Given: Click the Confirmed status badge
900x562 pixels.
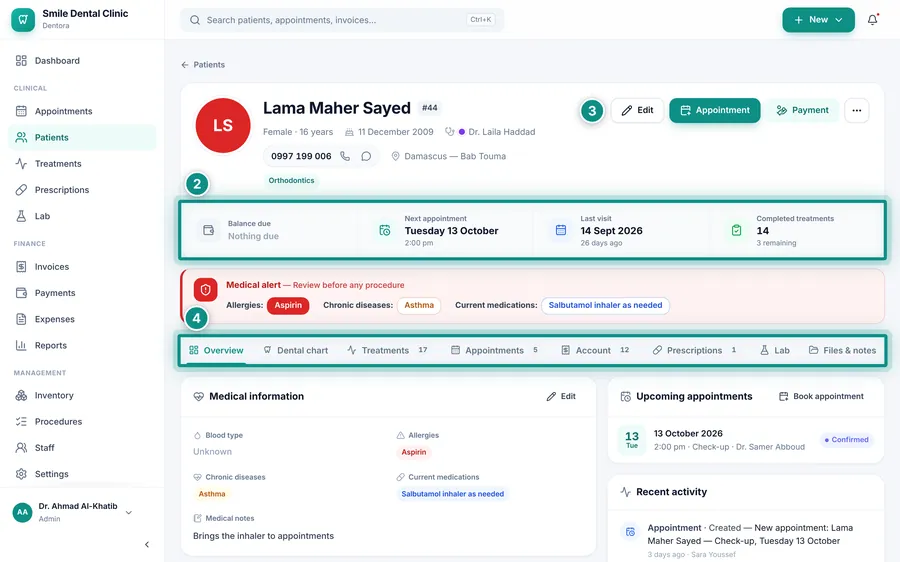Looking at the screenshot, I should click(847, 440).
